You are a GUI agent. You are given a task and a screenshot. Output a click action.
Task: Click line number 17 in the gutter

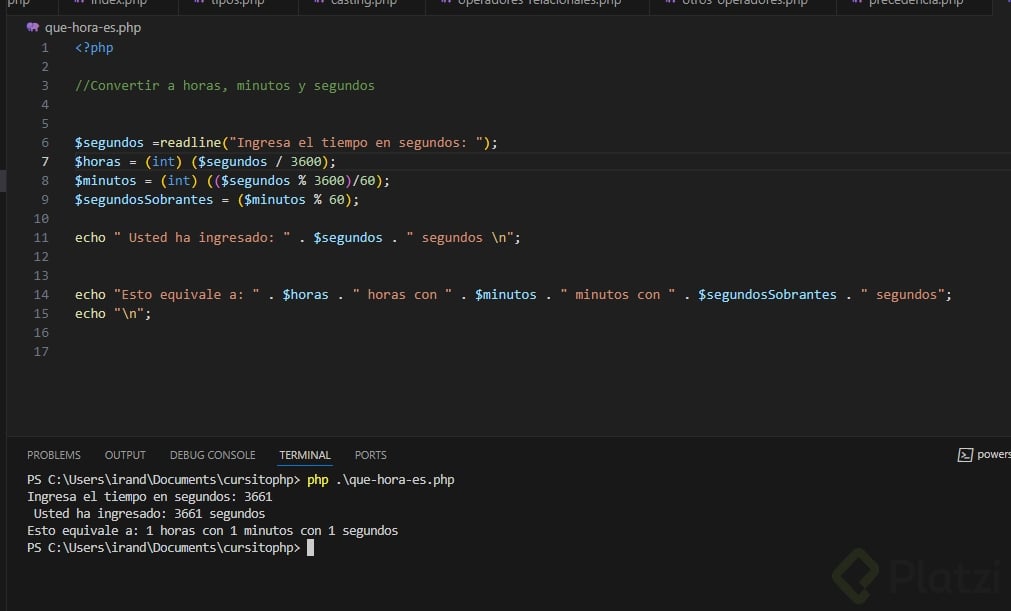pos(41,352)
